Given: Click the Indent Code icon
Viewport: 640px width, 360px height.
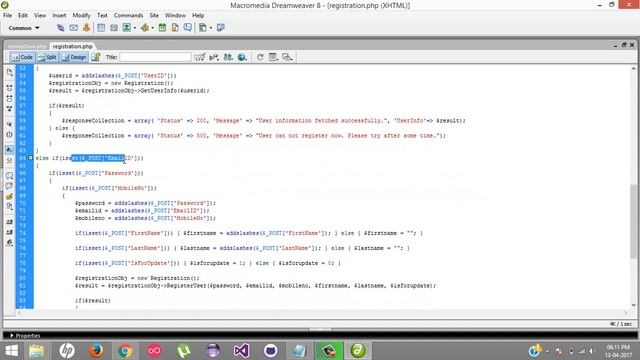Looking at the screenshot, I should tap(9, 222).
